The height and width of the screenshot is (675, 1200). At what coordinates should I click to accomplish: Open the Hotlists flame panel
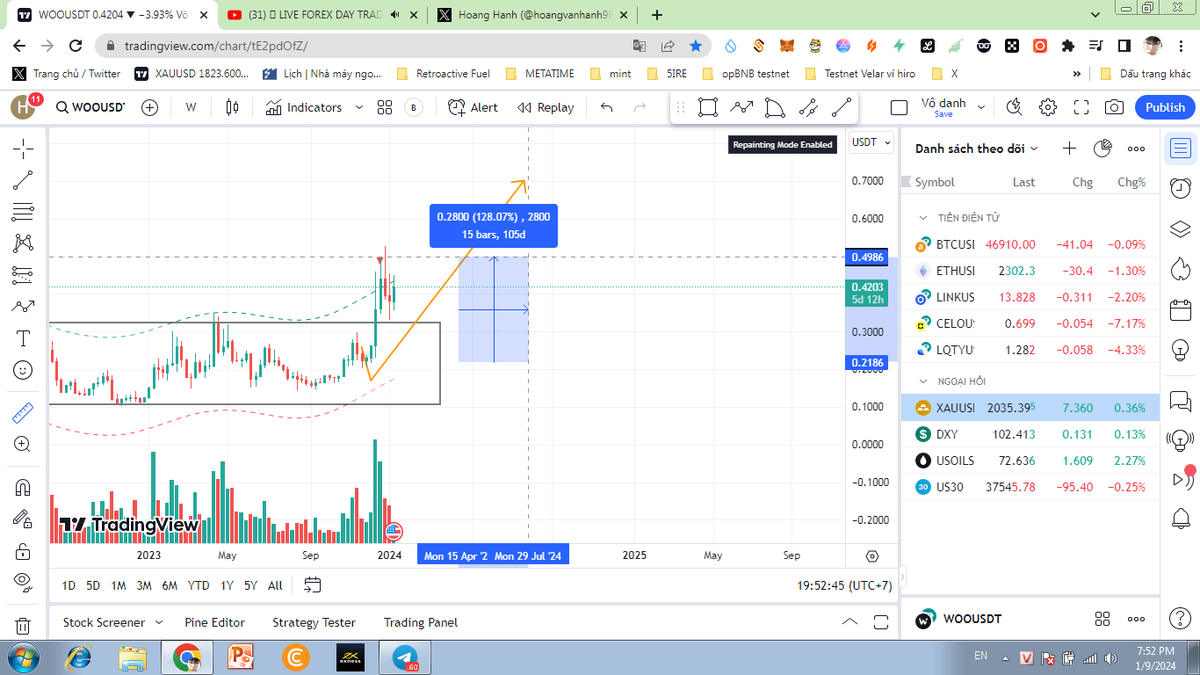pos(1180,269)
